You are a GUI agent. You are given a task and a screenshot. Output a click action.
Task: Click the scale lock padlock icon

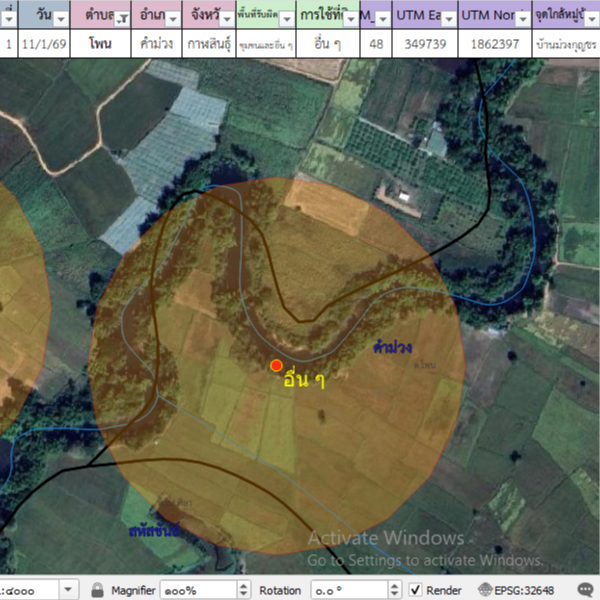(98, 590)
